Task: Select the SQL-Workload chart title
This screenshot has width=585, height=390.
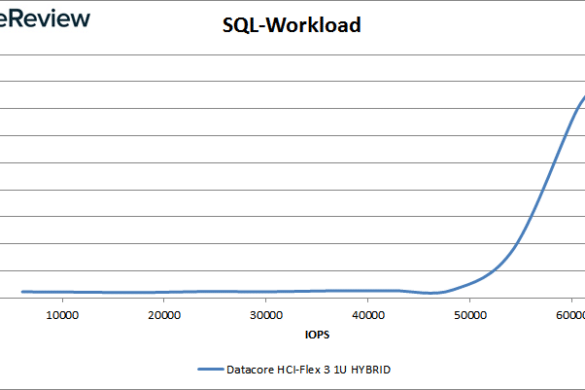Action: tap(291, 25)
